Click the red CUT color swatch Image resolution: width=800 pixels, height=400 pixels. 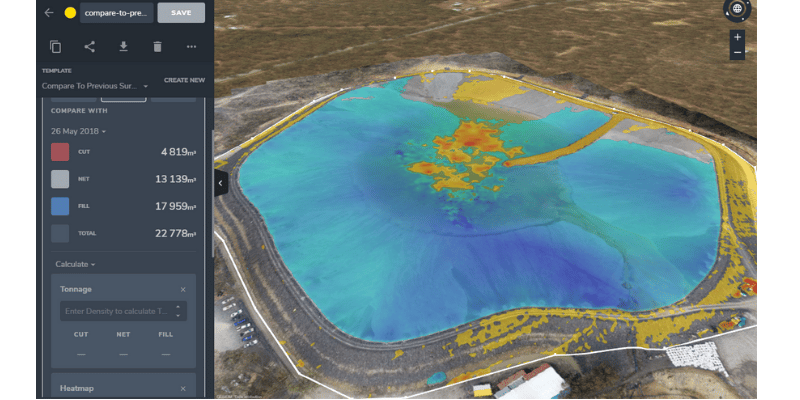tap(61, 152)
